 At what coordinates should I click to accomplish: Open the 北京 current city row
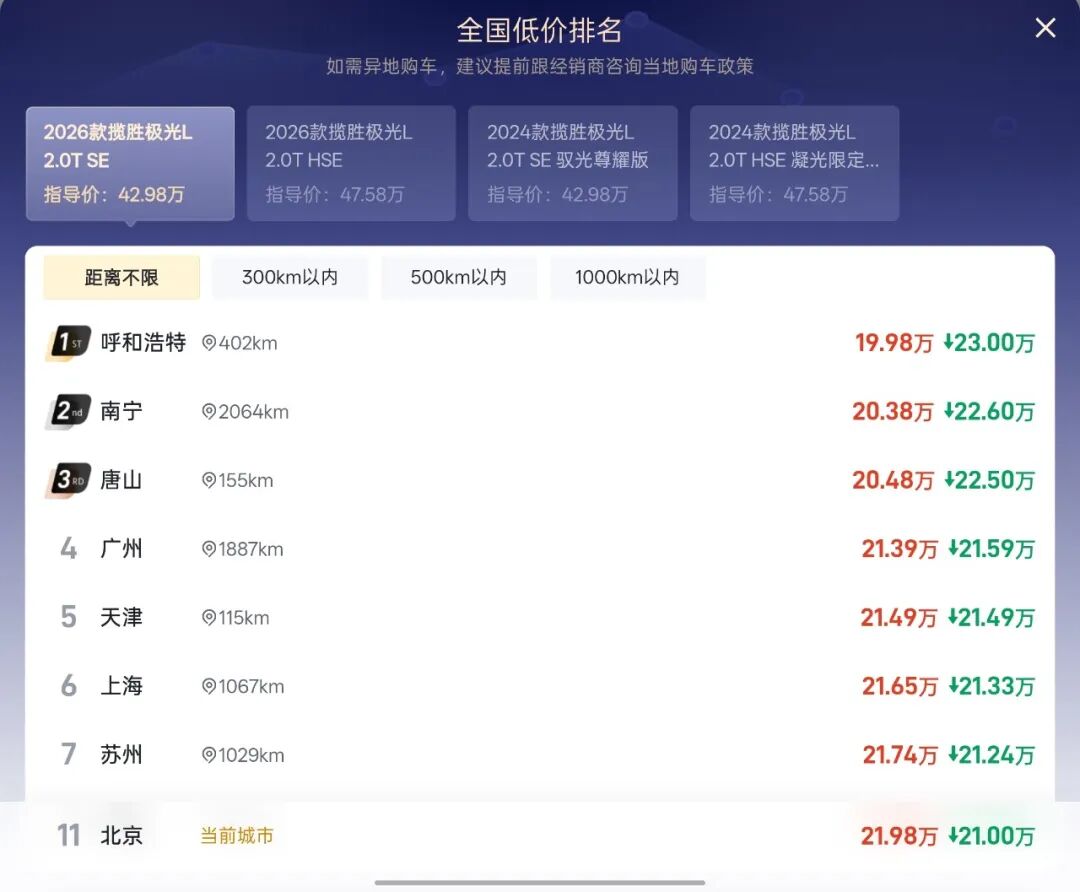coord(540,836)
